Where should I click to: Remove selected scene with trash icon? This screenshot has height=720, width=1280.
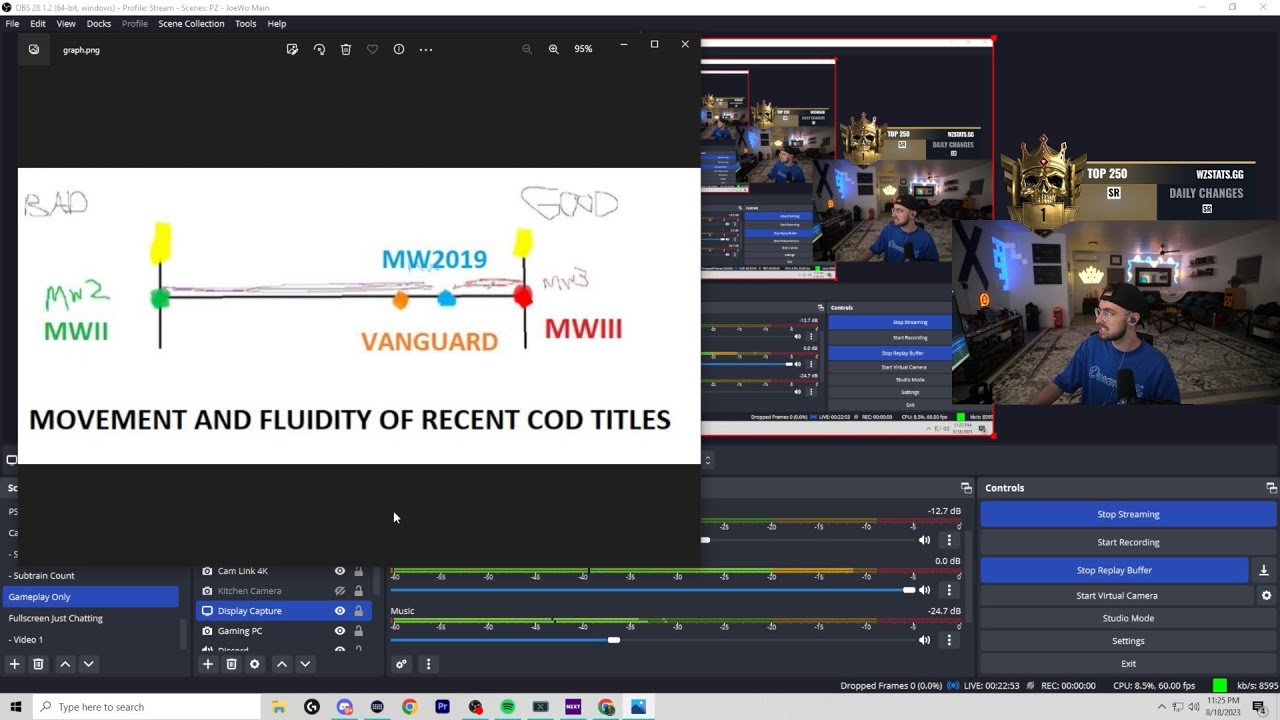(x=38, y=664)
